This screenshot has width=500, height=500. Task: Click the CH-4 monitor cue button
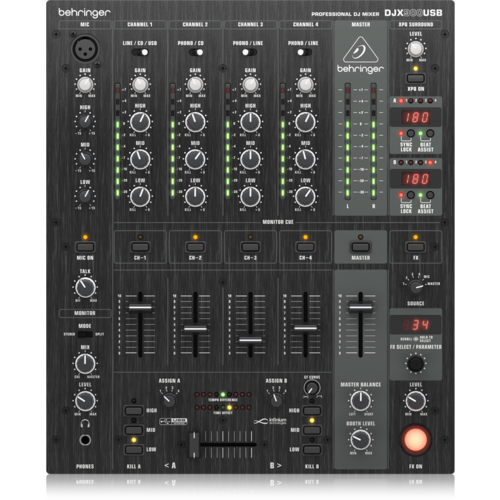305,247
